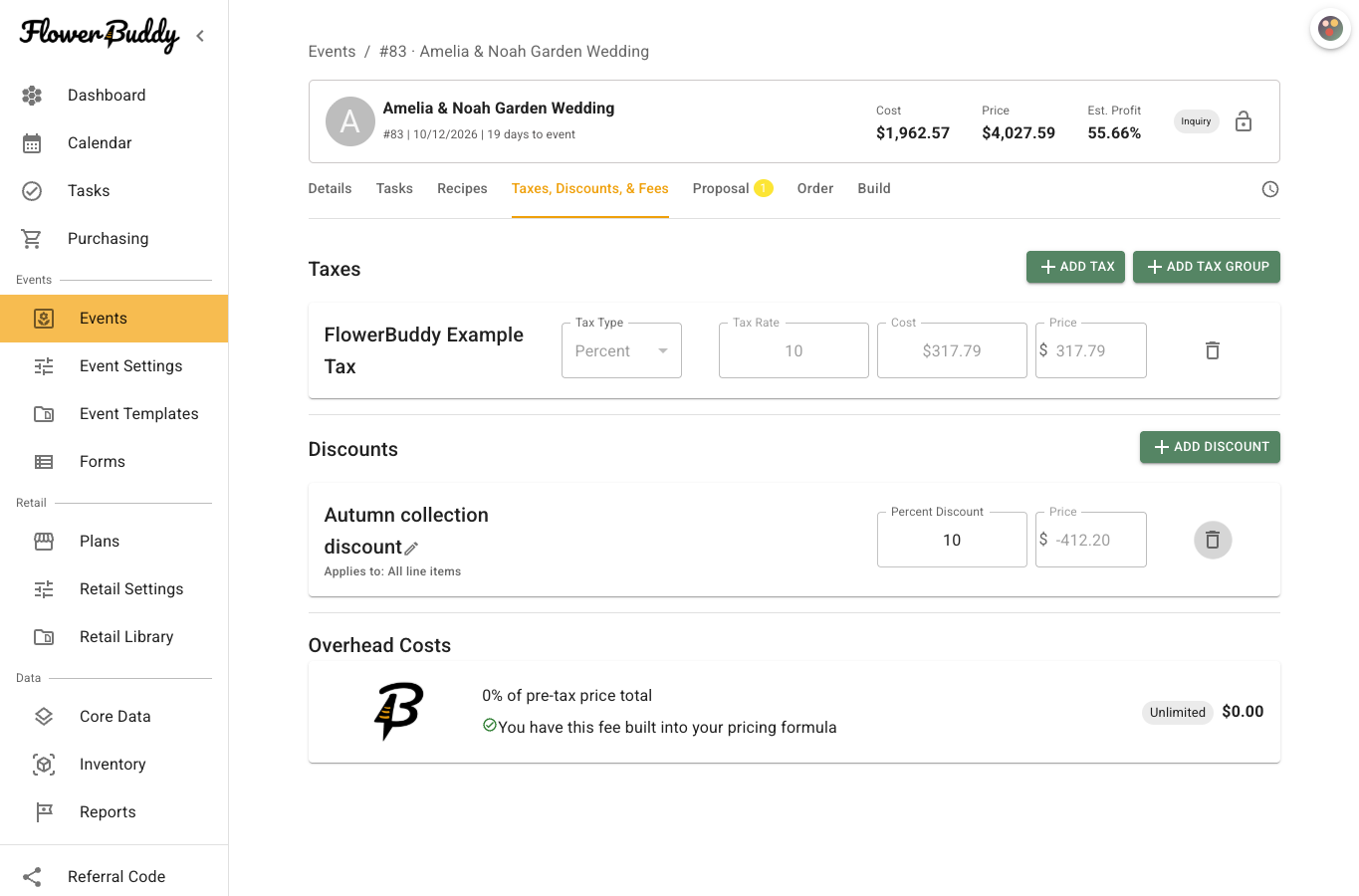Viewport: 1359px width, 896px height.
Task: Click the lock icon beside Inquiry status
Action: (1244, 121)
